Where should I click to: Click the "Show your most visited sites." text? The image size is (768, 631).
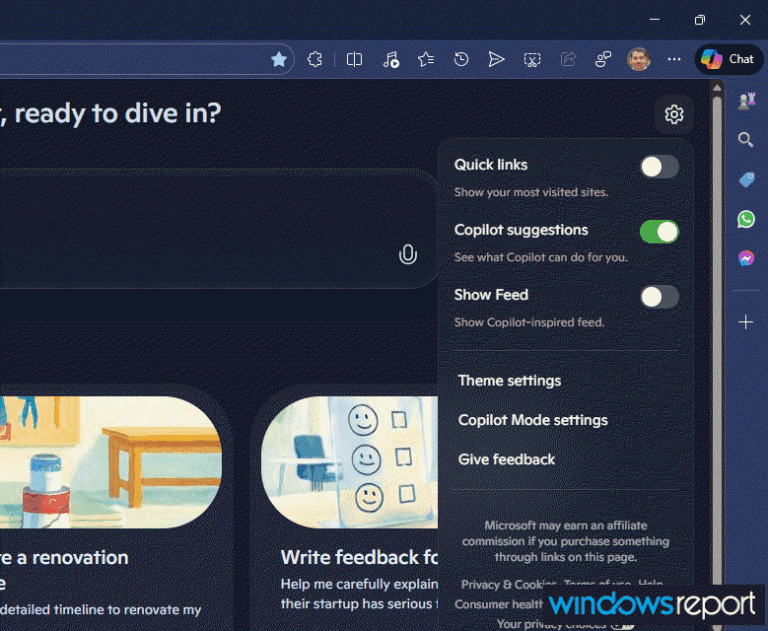coord(531,192)
